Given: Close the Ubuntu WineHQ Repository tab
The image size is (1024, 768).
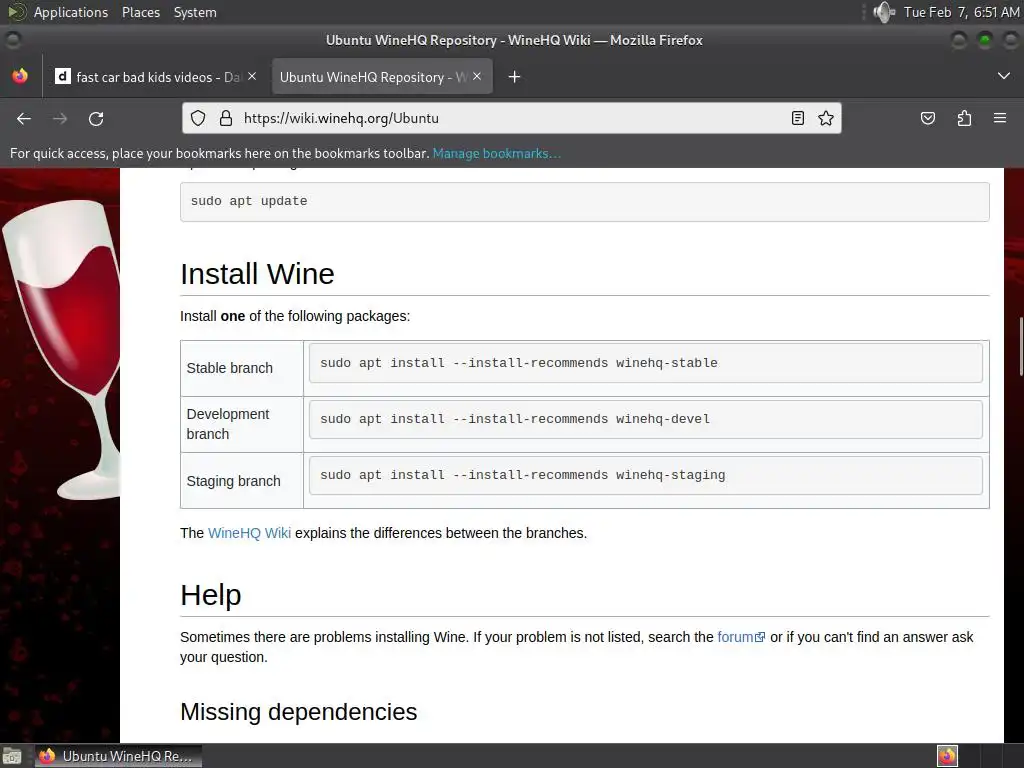Looking at the screenshot, I should pos(477,76).
